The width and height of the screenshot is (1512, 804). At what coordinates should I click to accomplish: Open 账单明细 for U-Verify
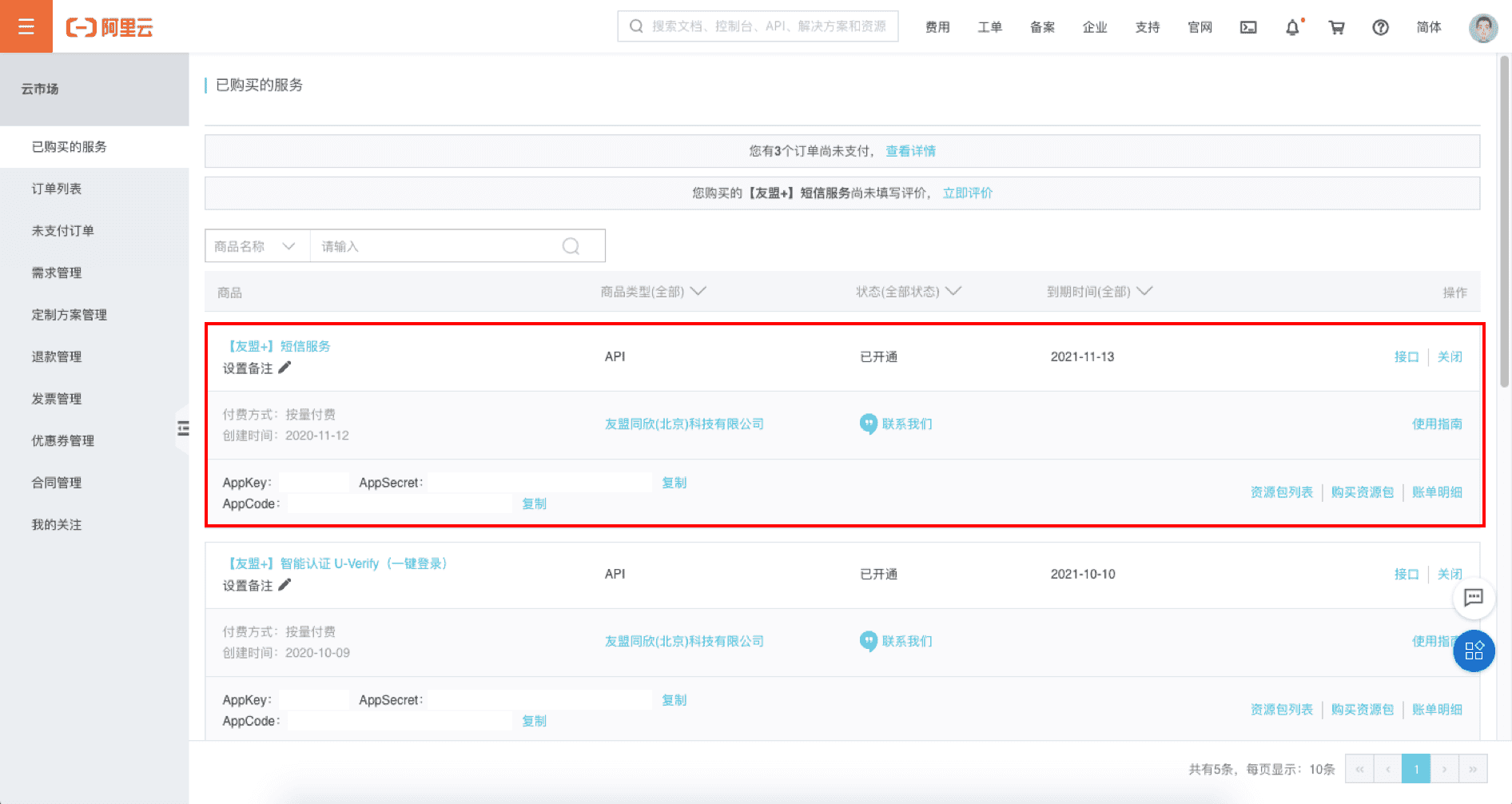1437,710
